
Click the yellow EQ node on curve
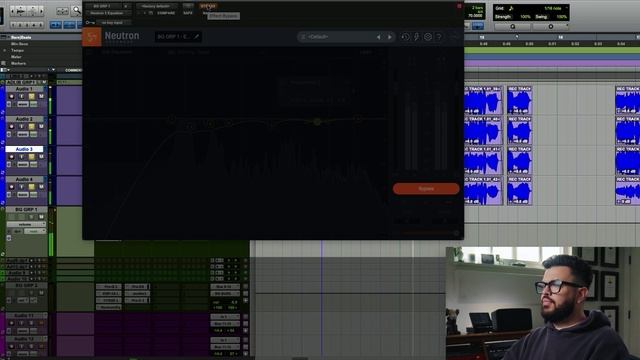(317, 122)
